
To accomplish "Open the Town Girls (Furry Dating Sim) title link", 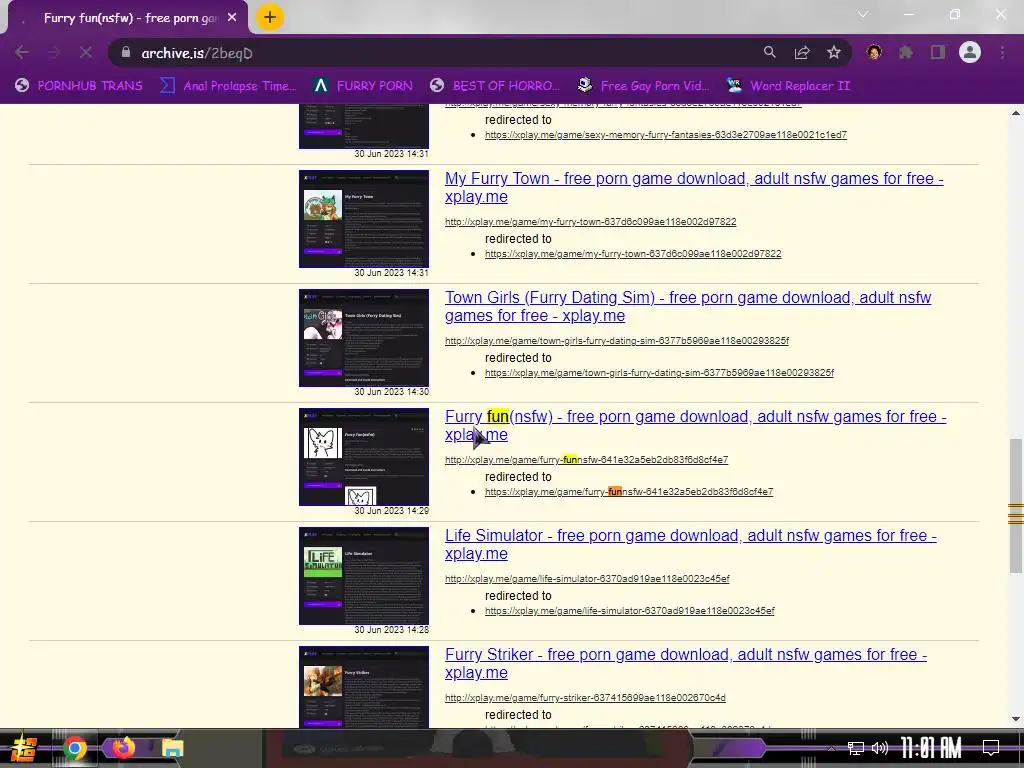I will click(688, 306).
